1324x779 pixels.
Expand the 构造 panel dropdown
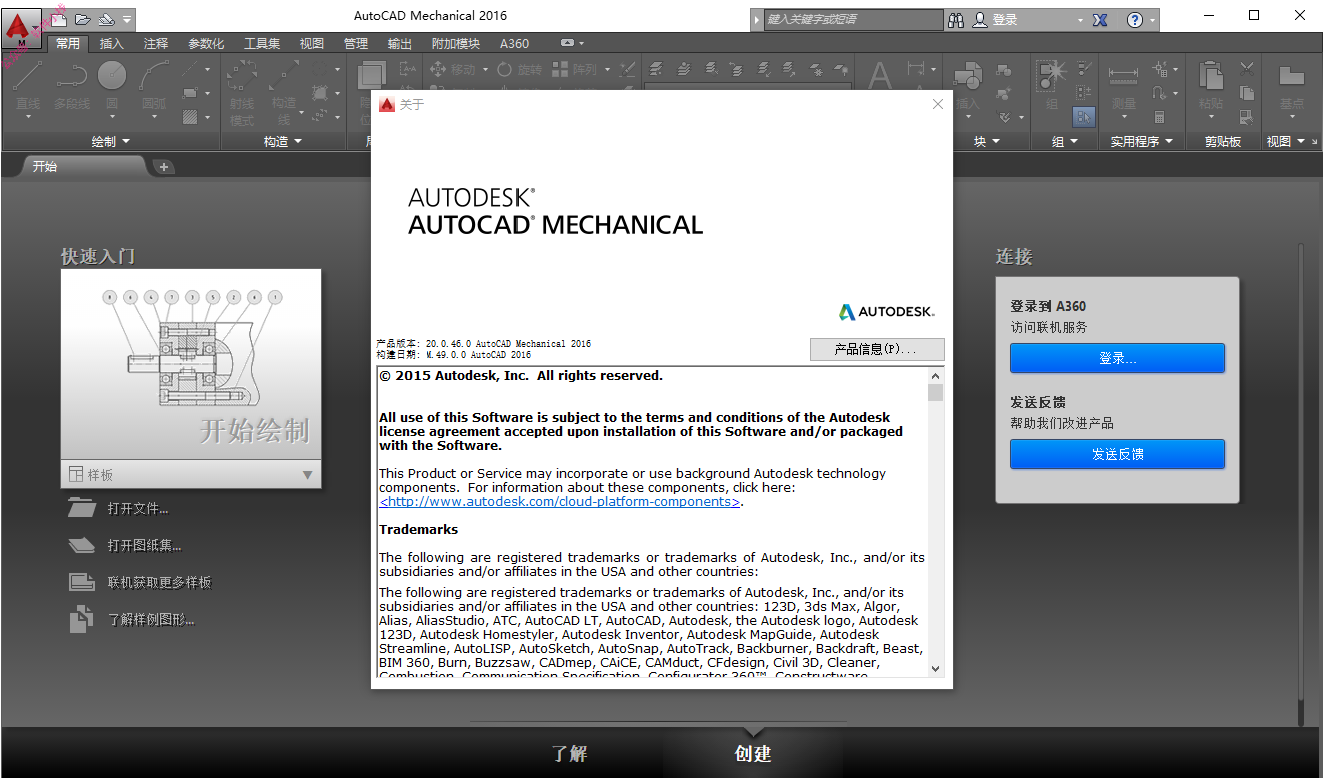point(283,142)
